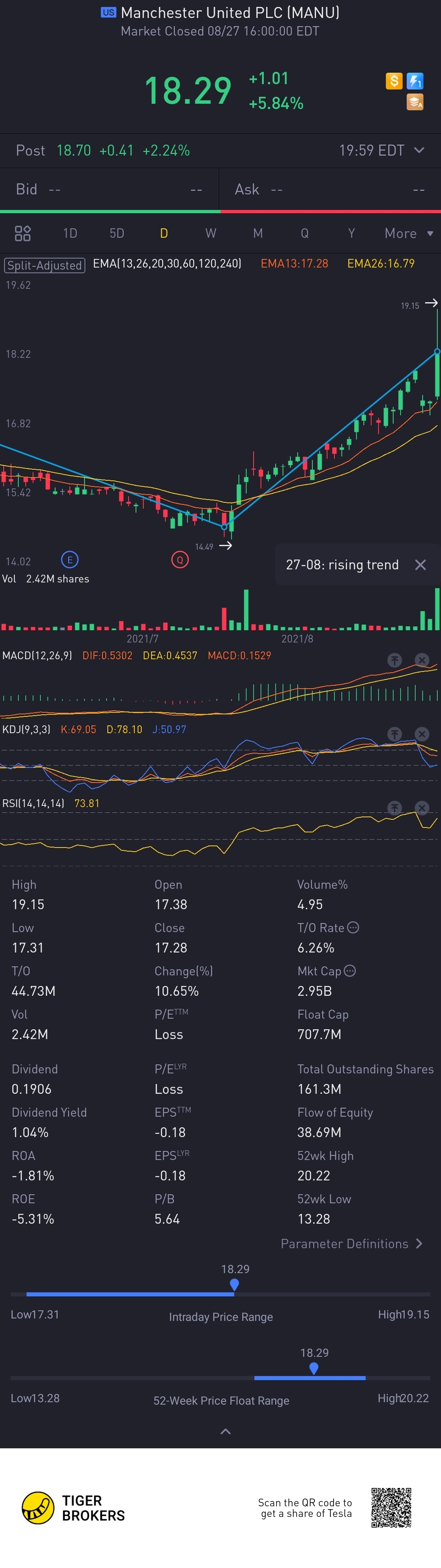Pin the KDJ indicator to top
The height and width of the screenshot is (1568, 441).
[395, 734]
